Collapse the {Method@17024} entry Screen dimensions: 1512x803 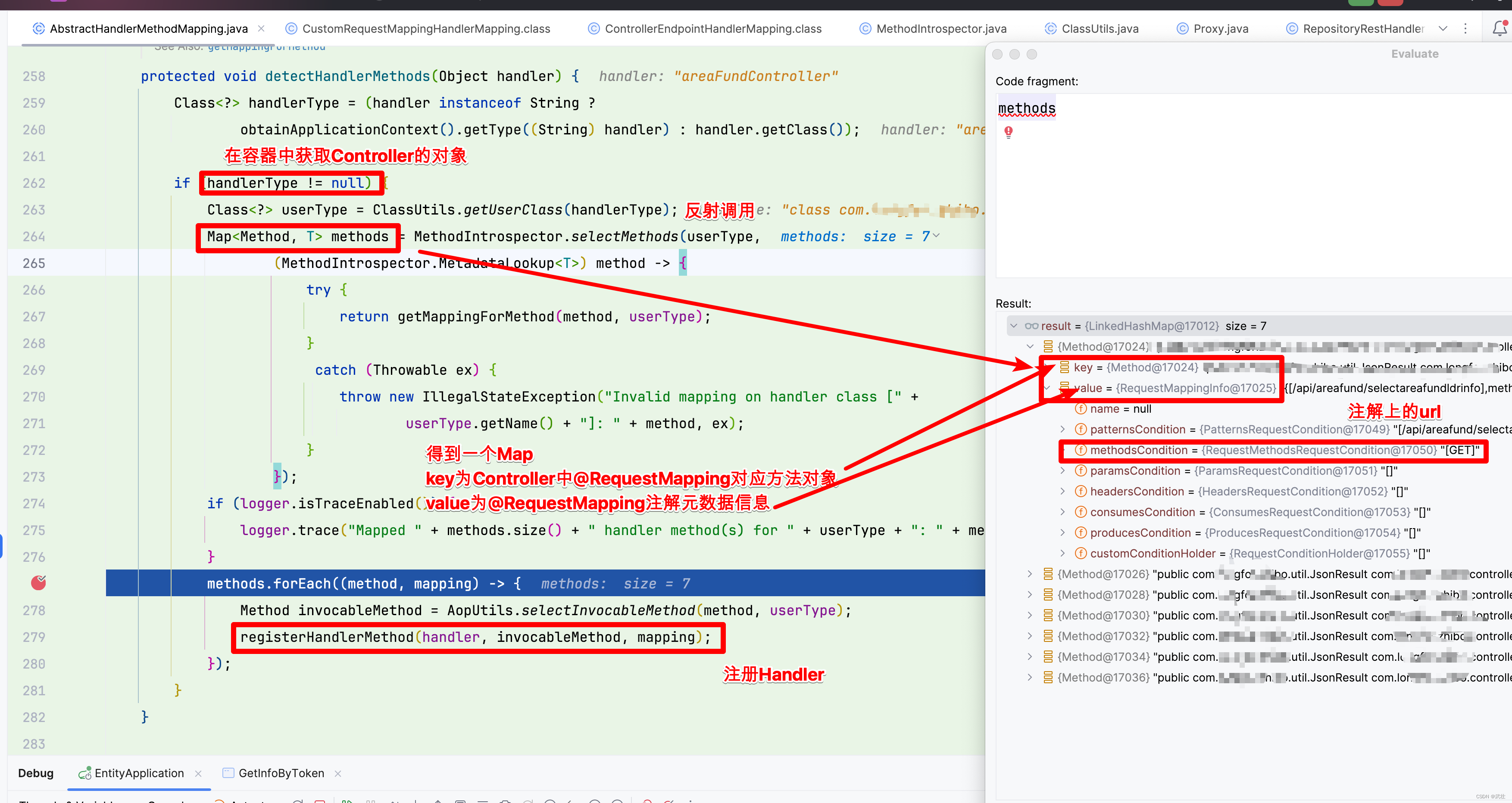click(1030, 347)
